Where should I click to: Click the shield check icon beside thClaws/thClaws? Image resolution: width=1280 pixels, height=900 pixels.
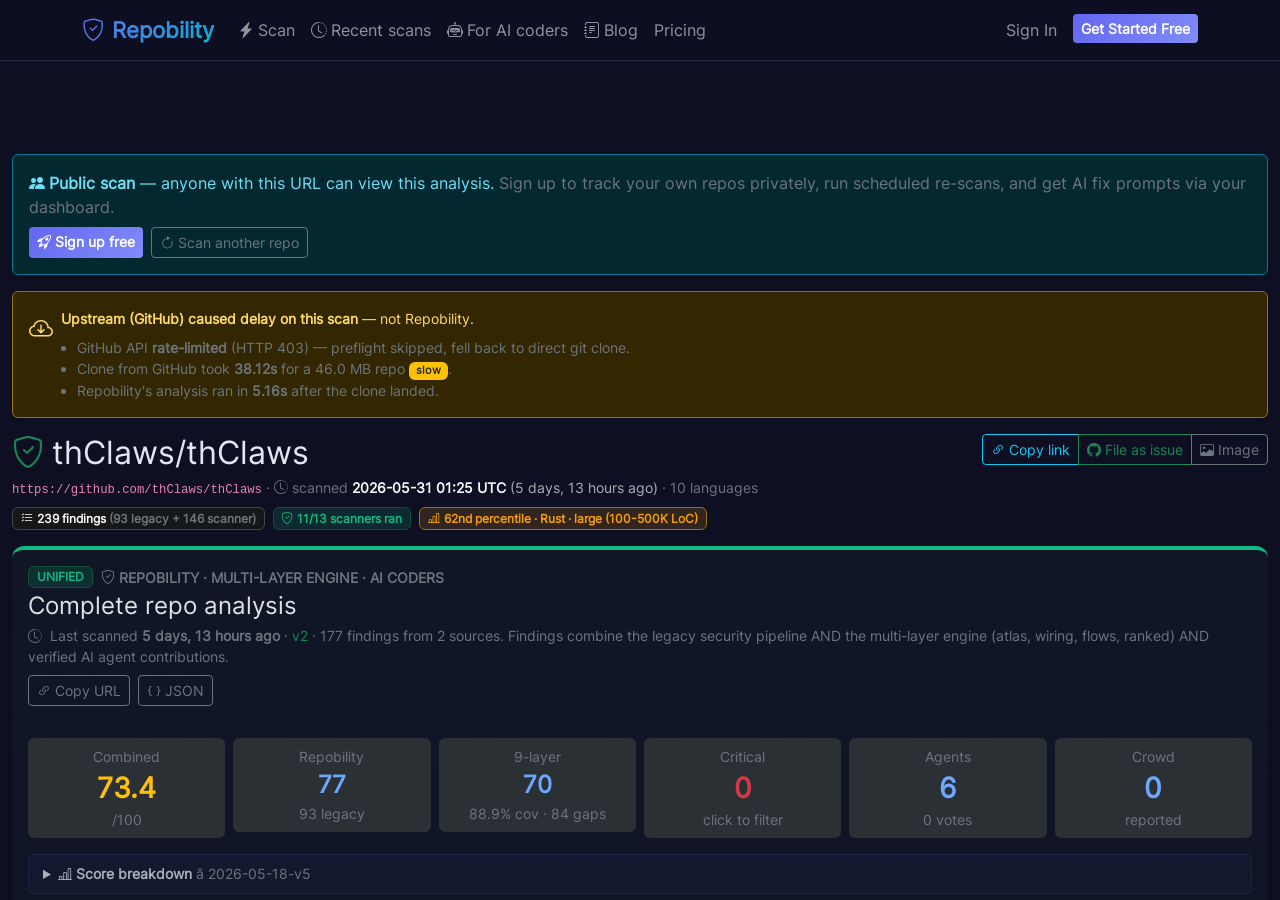pyautogui.click(x=28, y=452)
